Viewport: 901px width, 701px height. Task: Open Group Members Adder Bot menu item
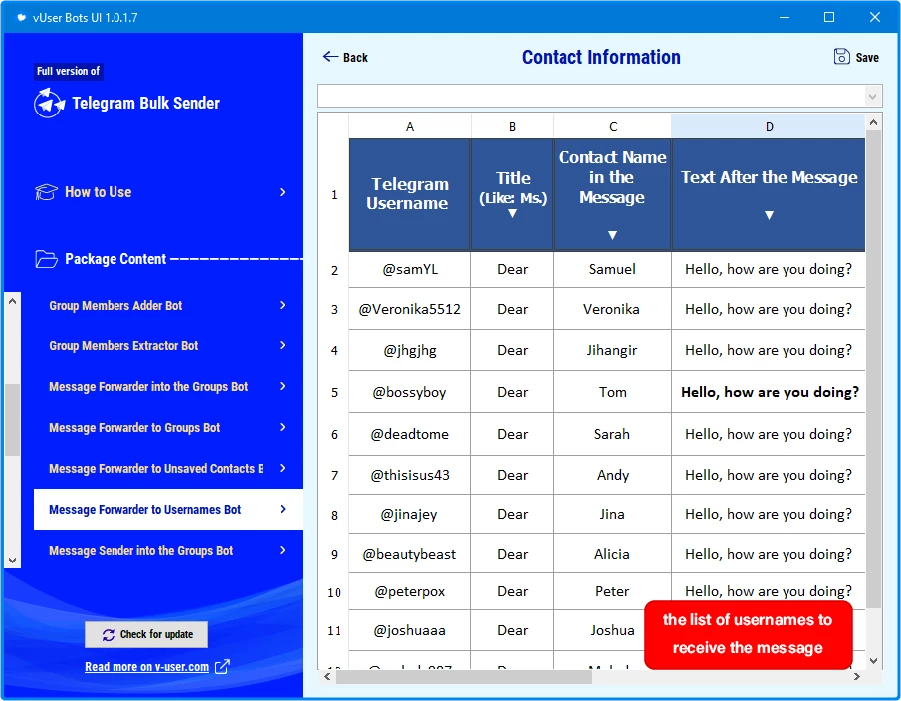point(168,305)
